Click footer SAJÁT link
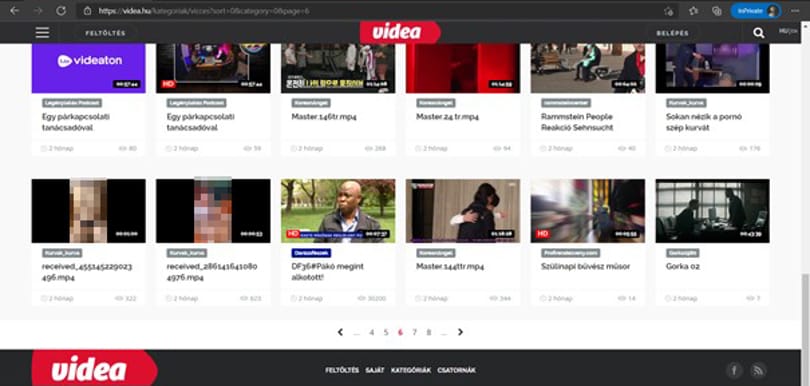 [x=375, y=370]
